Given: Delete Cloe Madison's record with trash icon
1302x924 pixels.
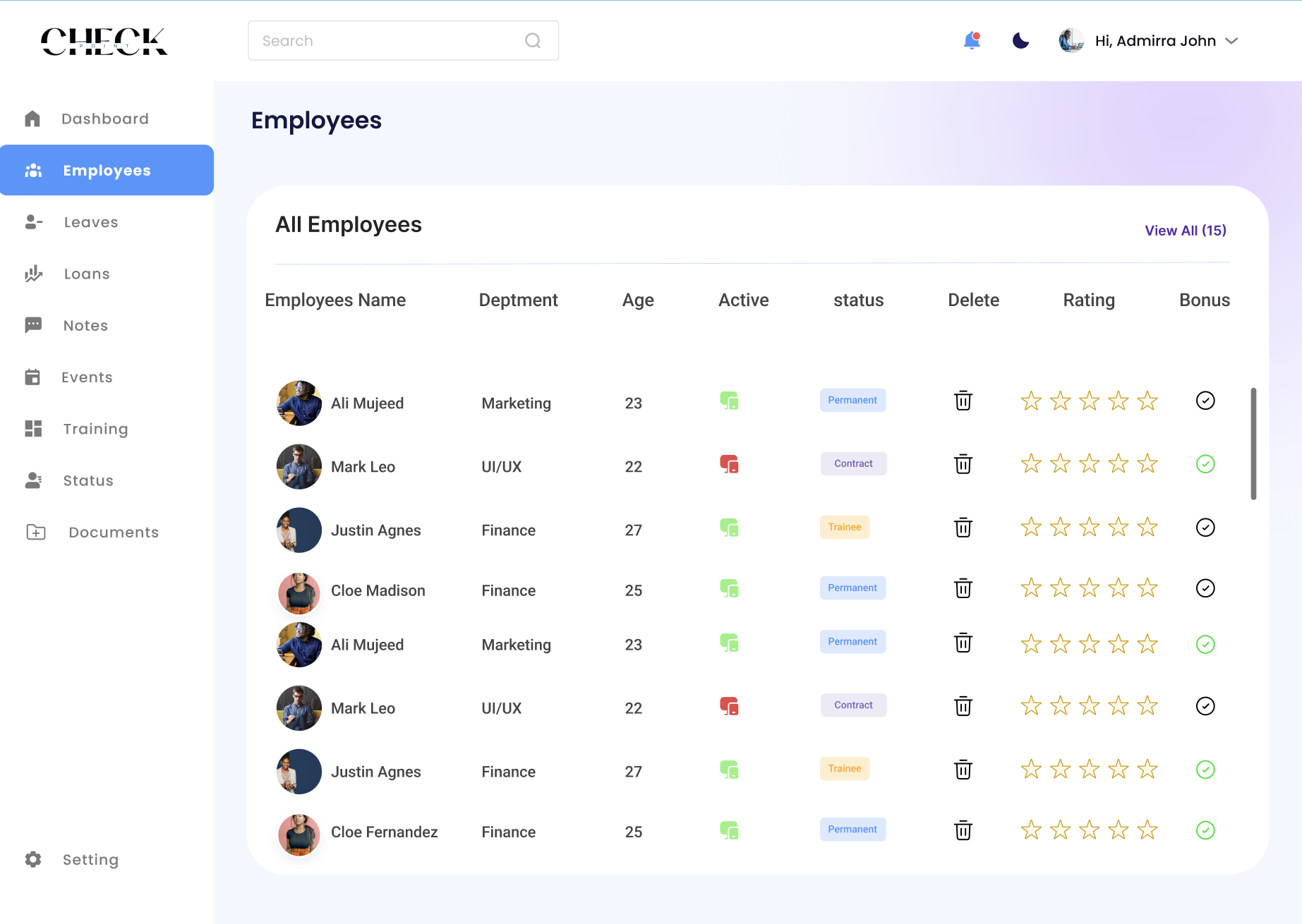Looking at the screenshot, I should [963, 588].
